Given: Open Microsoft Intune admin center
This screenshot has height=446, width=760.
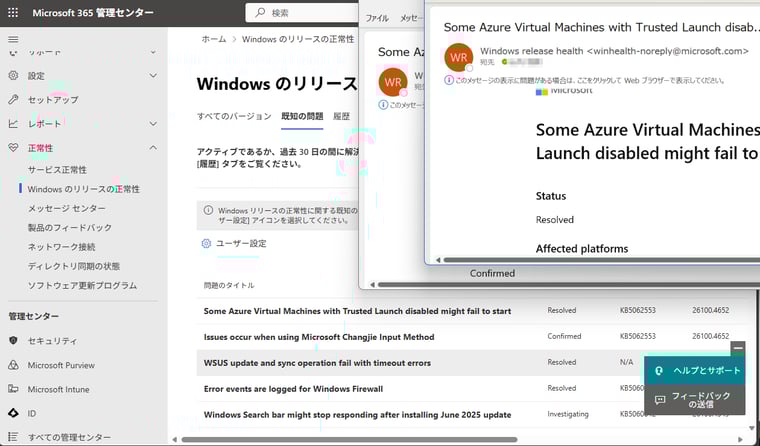Looking at the screenshot, I should tap(58, 389).
